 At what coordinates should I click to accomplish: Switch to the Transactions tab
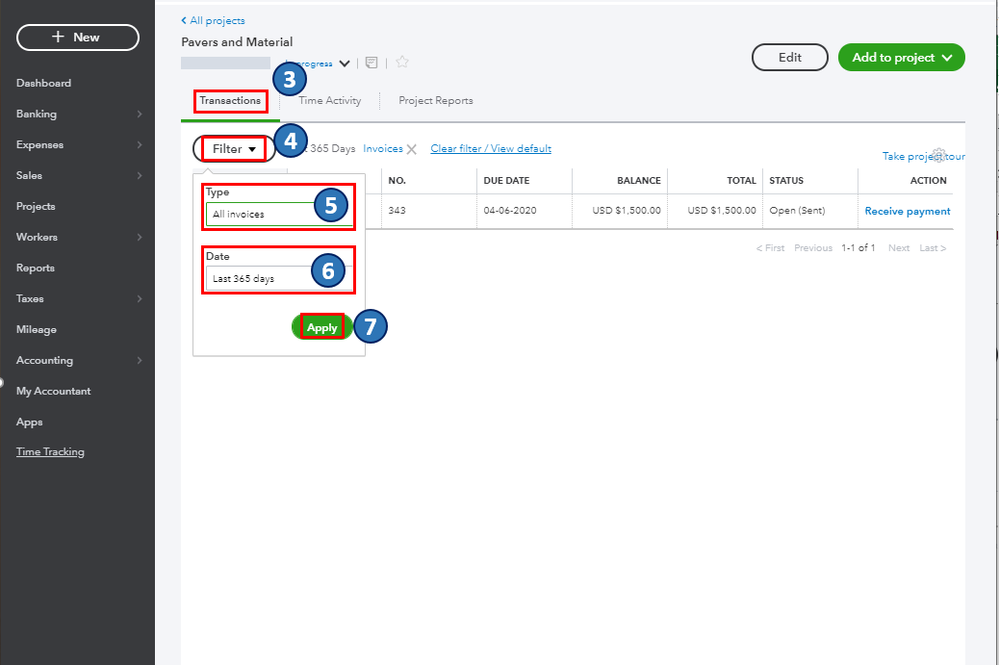(230, 101)
